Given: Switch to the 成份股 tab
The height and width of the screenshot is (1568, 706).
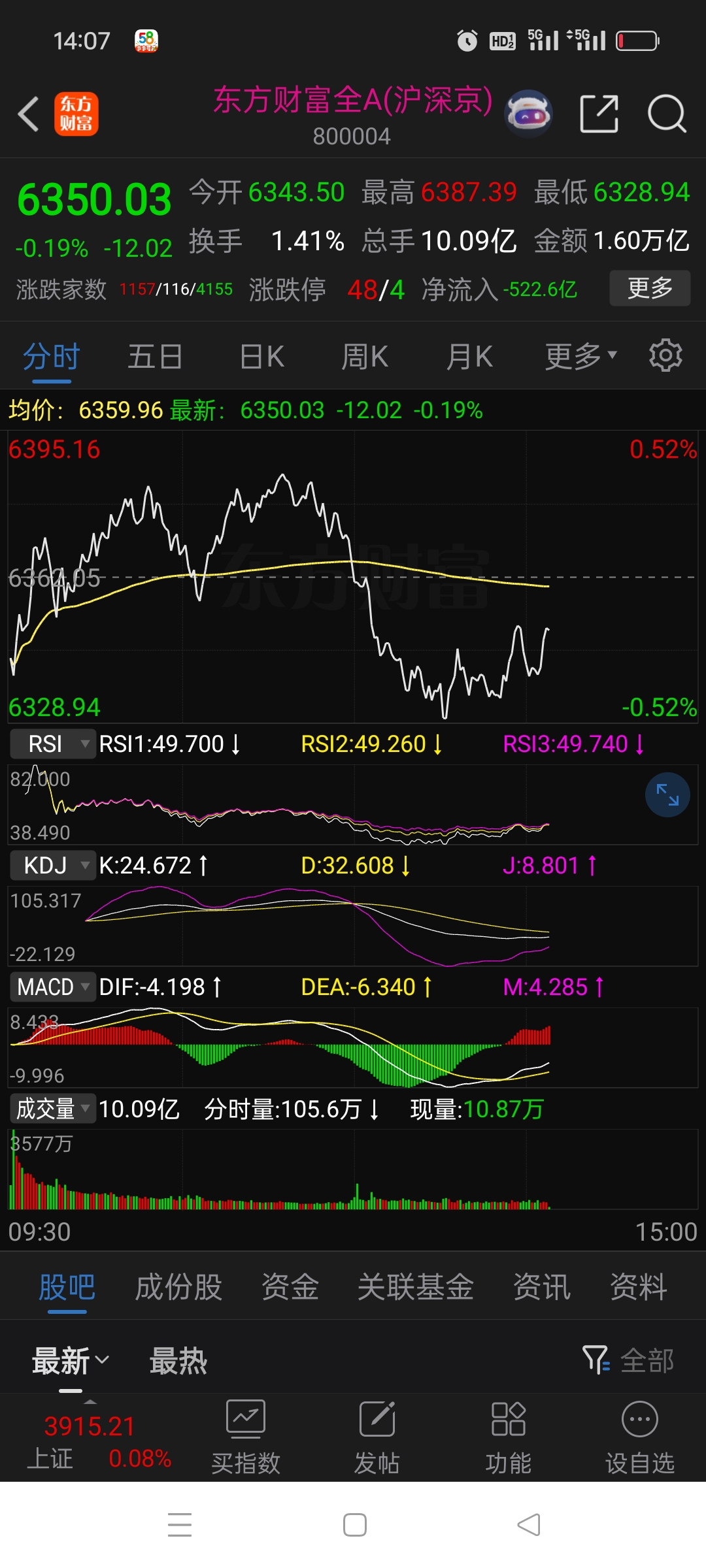Looking at the screenshot, I should [178, 1287].
